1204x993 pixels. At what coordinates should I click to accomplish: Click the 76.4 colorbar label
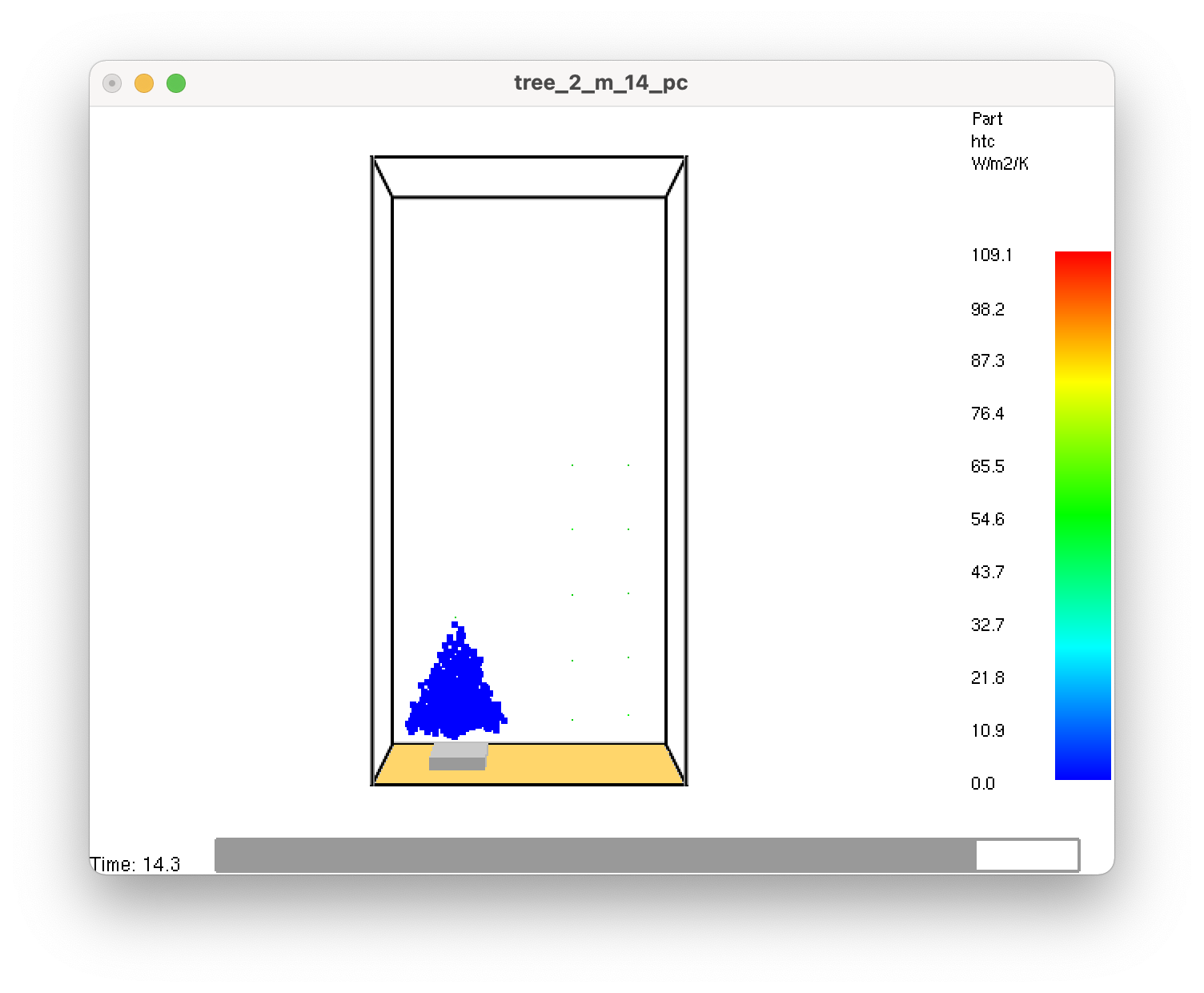(x=987, y=414)
